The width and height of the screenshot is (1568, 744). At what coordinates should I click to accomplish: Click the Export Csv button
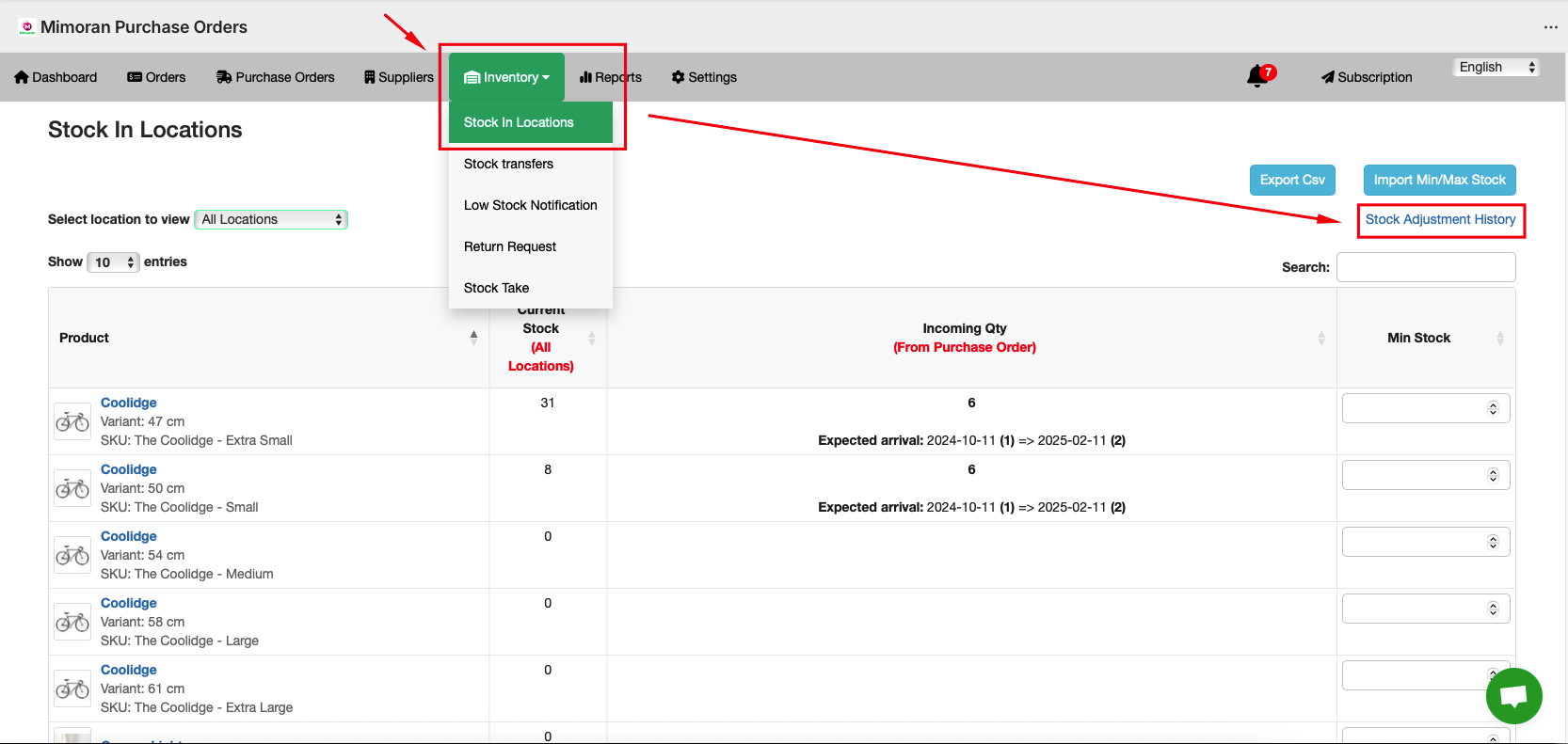(x=1292, y=180)
